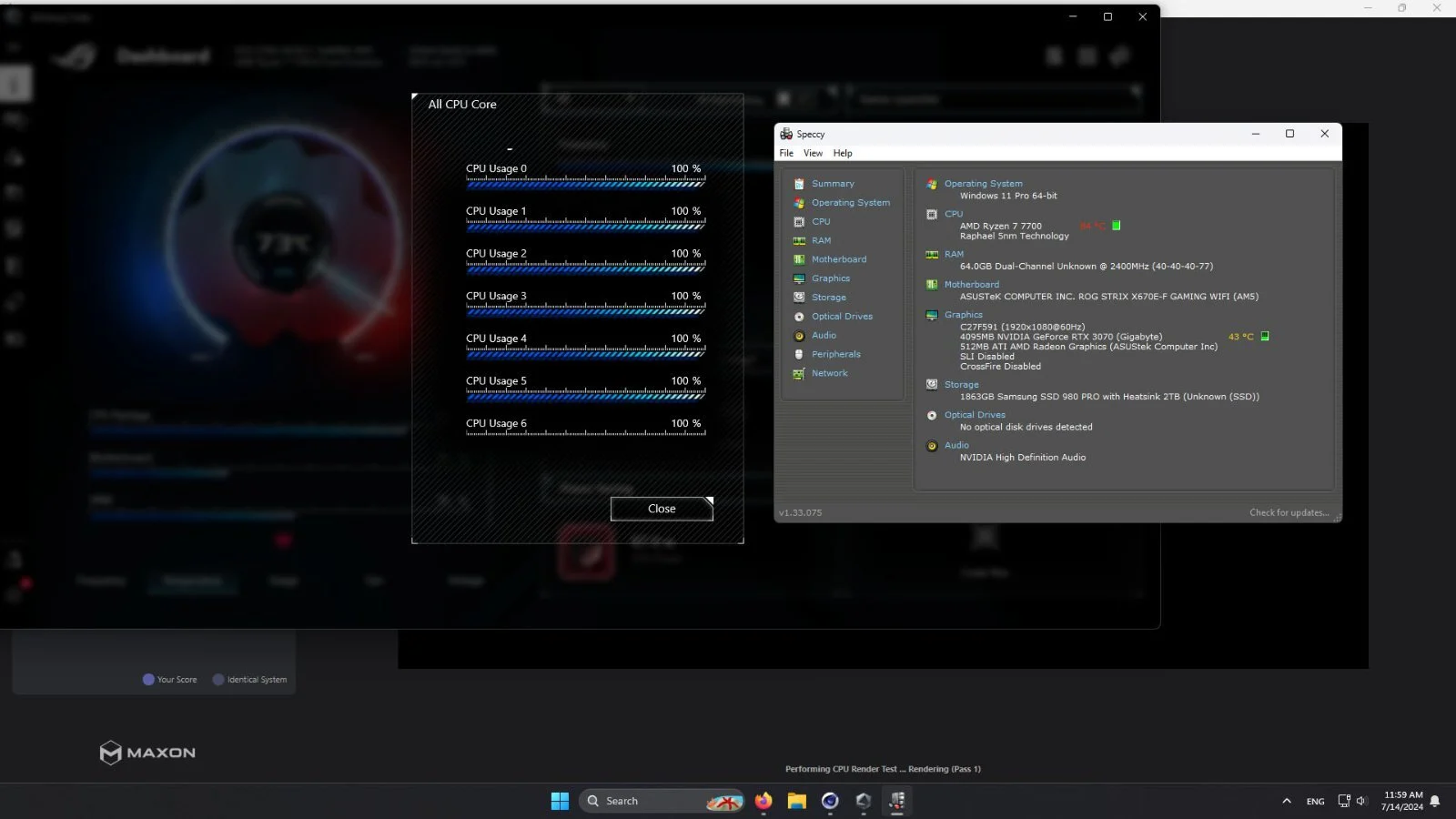Open File Explorer from the taskbar
1456x819 pixels.
(x=797, y=801)
